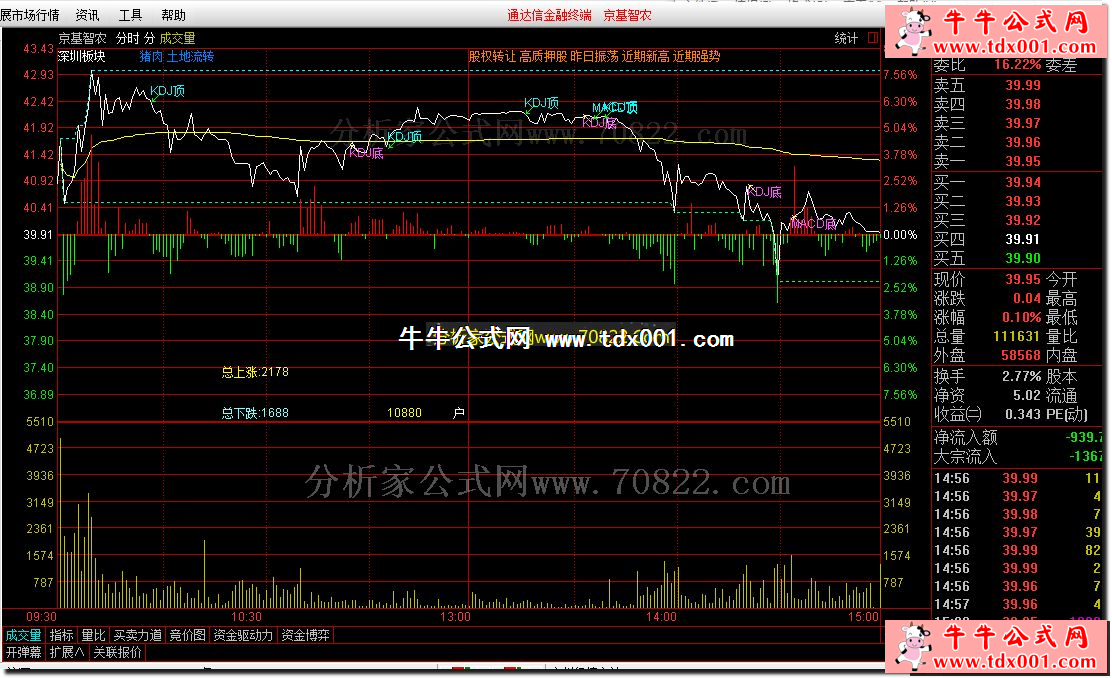The image size is (1112, 678).
Task: Click the 猪肉 concept tag
Action: [151, 56]
